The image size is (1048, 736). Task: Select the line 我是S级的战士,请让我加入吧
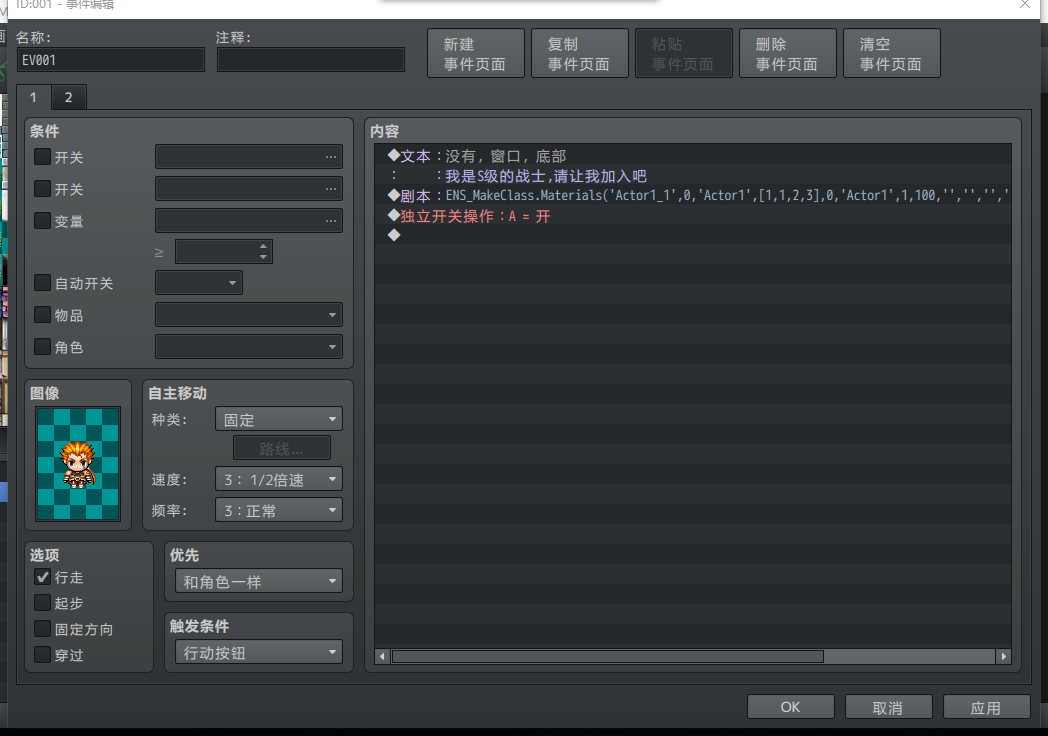point(693,176)
